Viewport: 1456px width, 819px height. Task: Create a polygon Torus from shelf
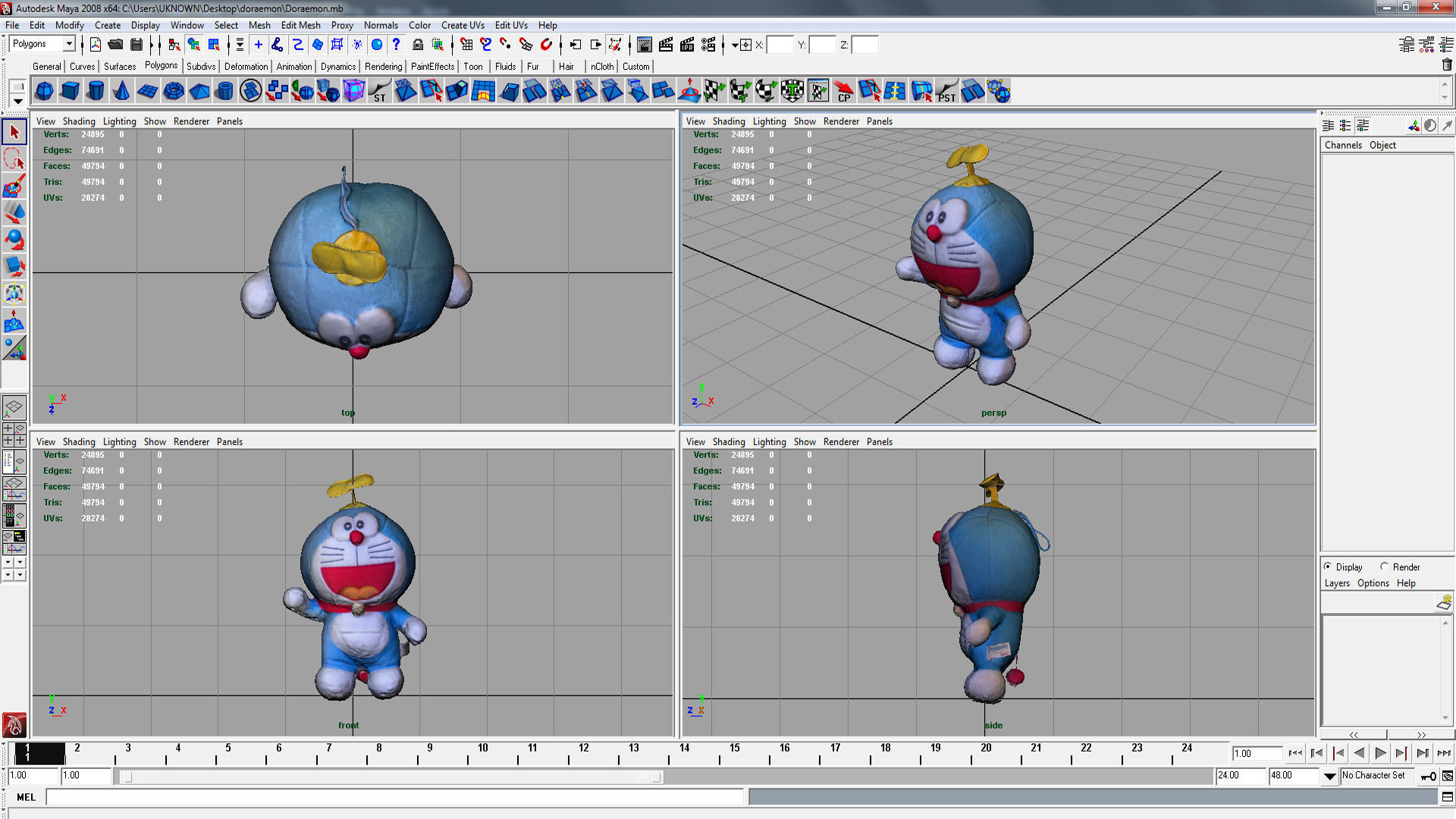coord(174,92)
